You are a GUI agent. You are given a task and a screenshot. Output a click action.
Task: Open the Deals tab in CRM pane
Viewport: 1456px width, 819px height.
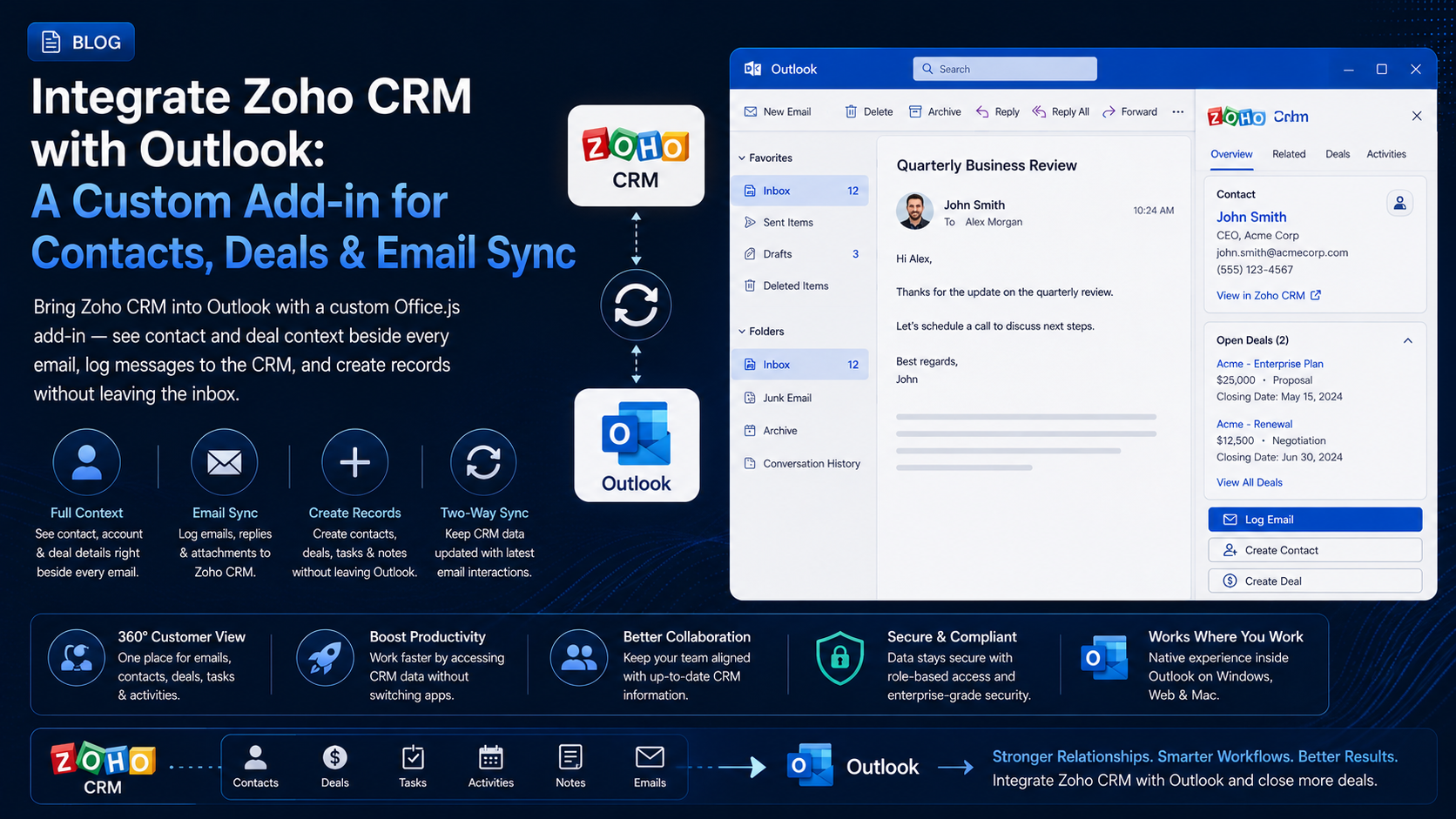tap(1338, 154)
